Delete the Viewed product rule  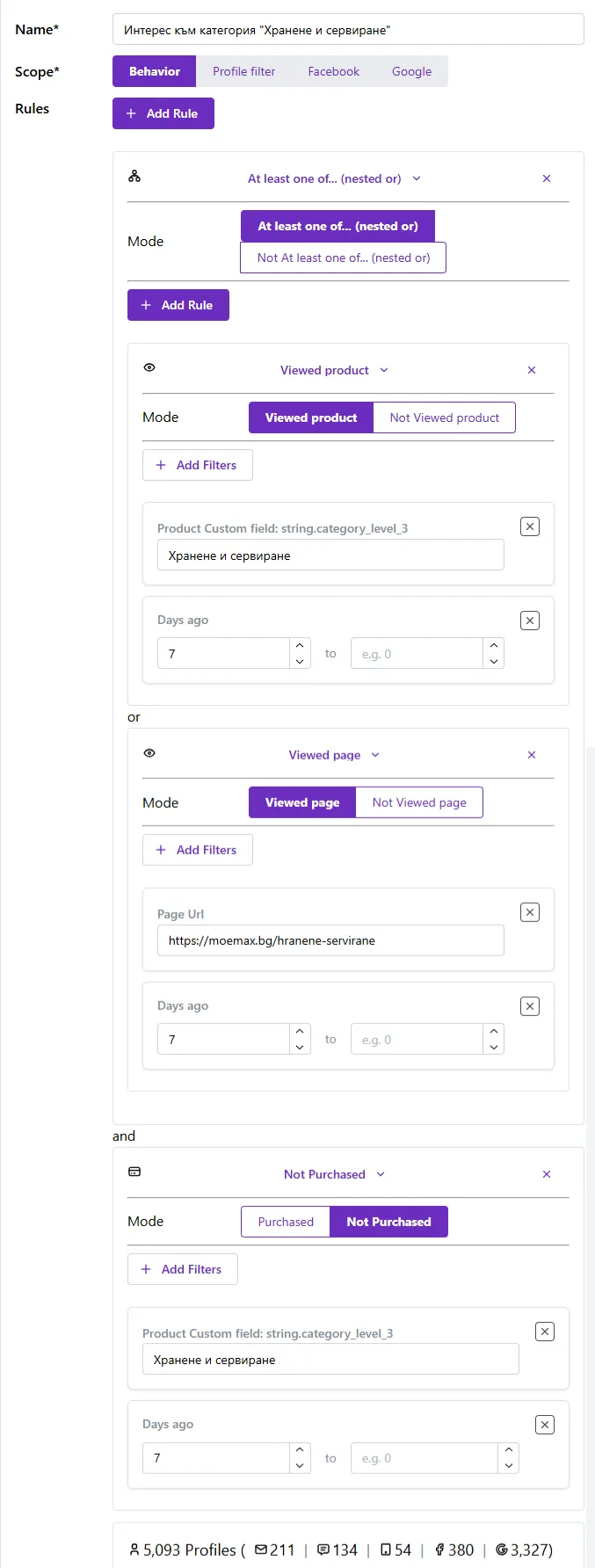point(532,370)
